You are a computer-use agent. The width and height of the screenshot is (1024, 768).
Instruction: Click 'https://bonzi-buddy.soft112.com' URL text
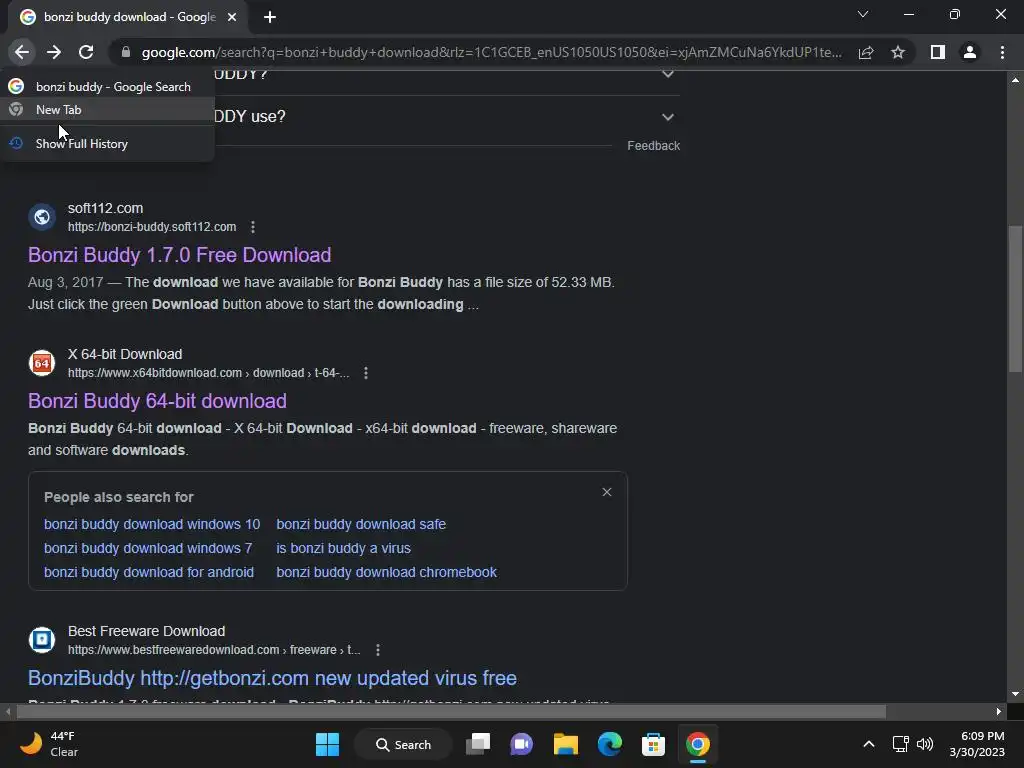click(x=152, y=227)
